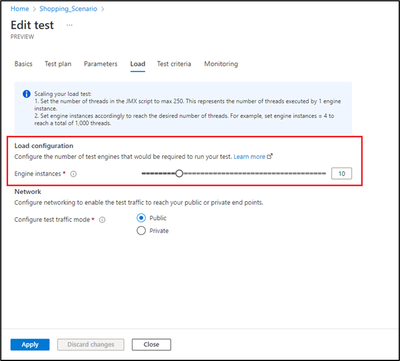Click the Close button at bottom

tap(151, 345)
